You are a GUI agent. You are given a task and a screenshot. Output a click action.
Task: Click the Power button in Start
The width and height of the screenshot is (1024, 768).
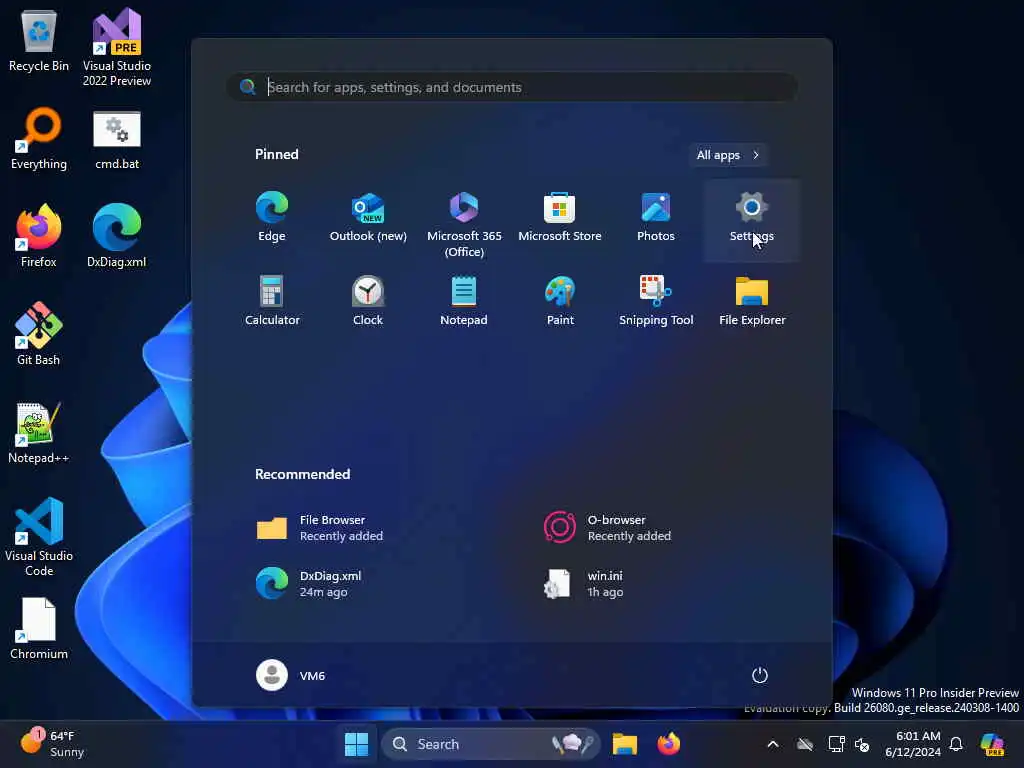click(760, 675)
